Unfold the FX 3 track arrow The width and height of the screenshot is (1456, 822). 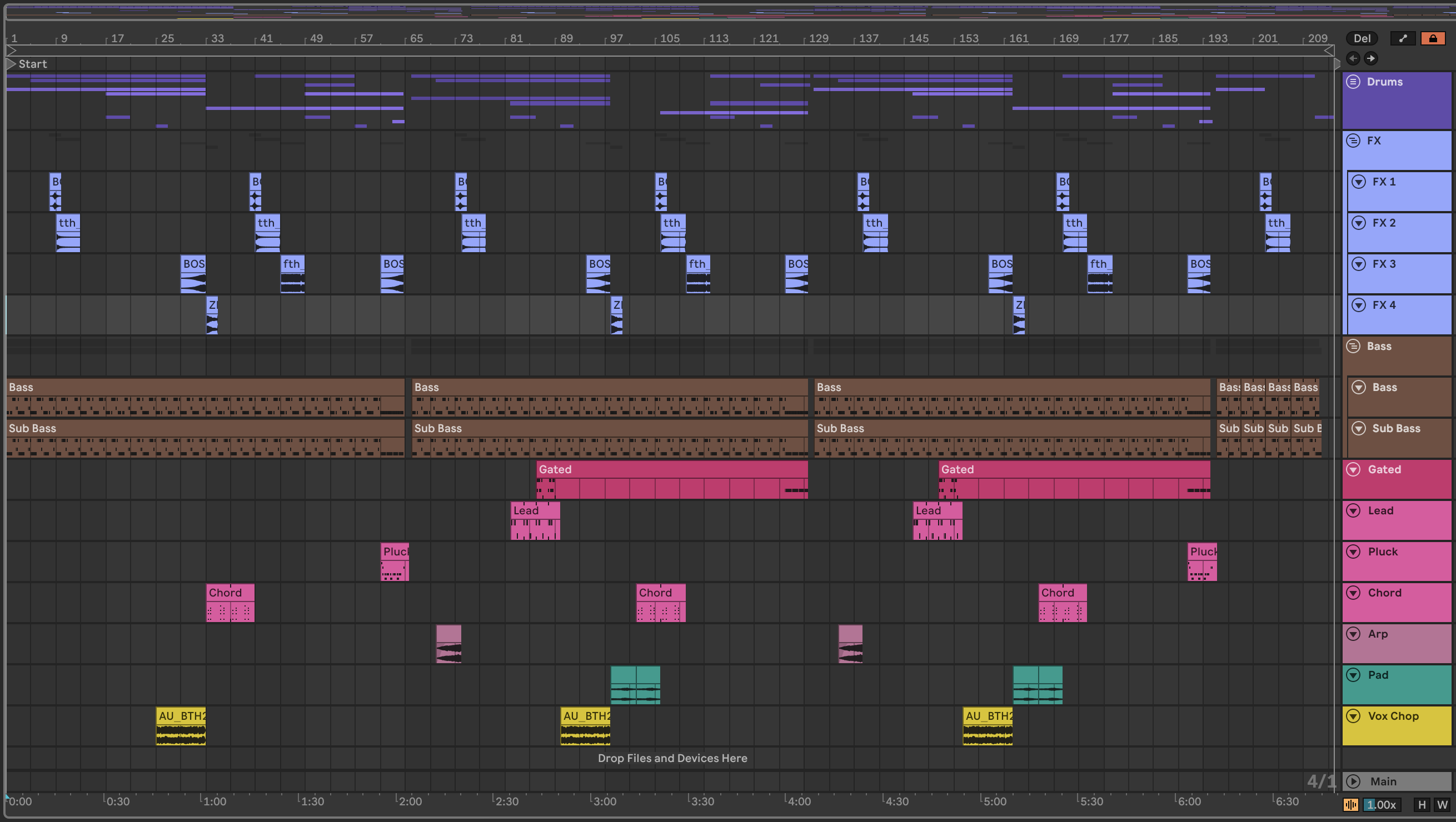coord(1359,264)
